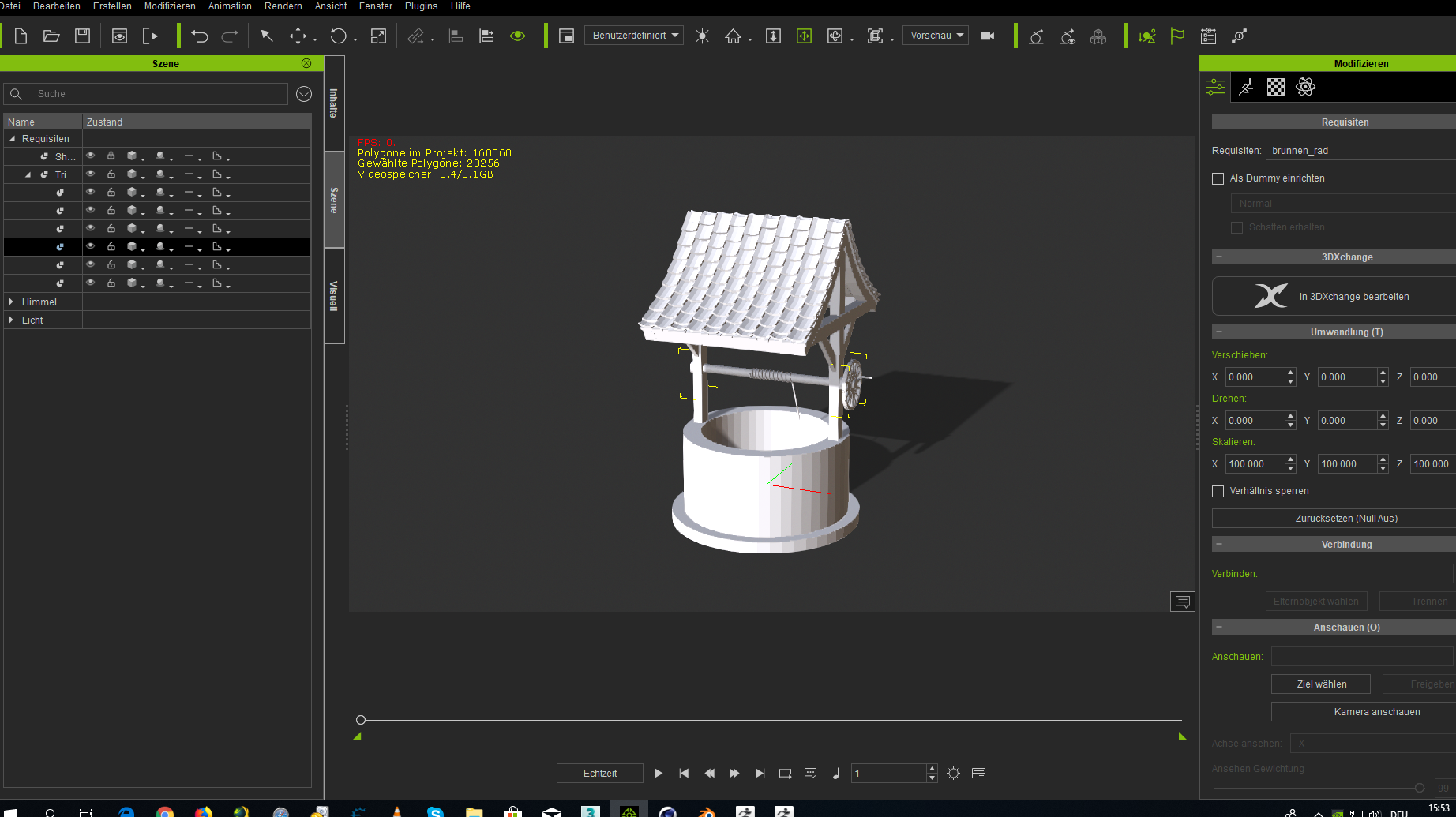Increase the Skalieren X value stepper
This screenshot has width=1456, height=817.
(1290, 459)
